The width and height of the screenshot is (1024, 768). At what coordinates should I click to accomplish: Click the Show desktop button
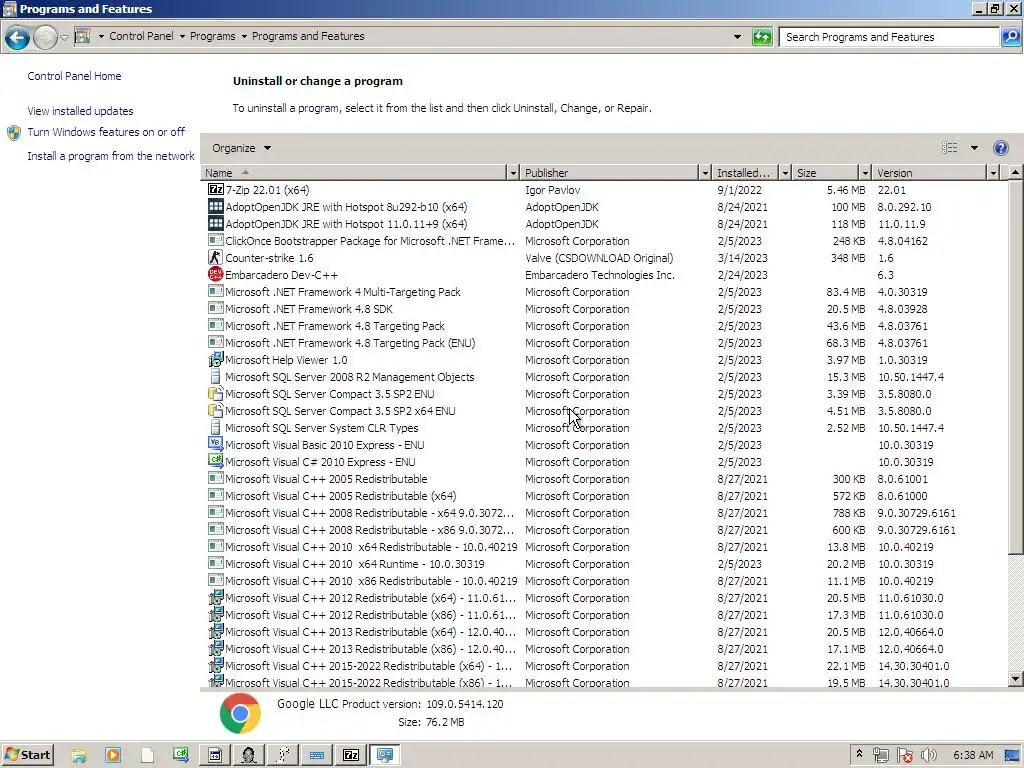(1014, 755)
